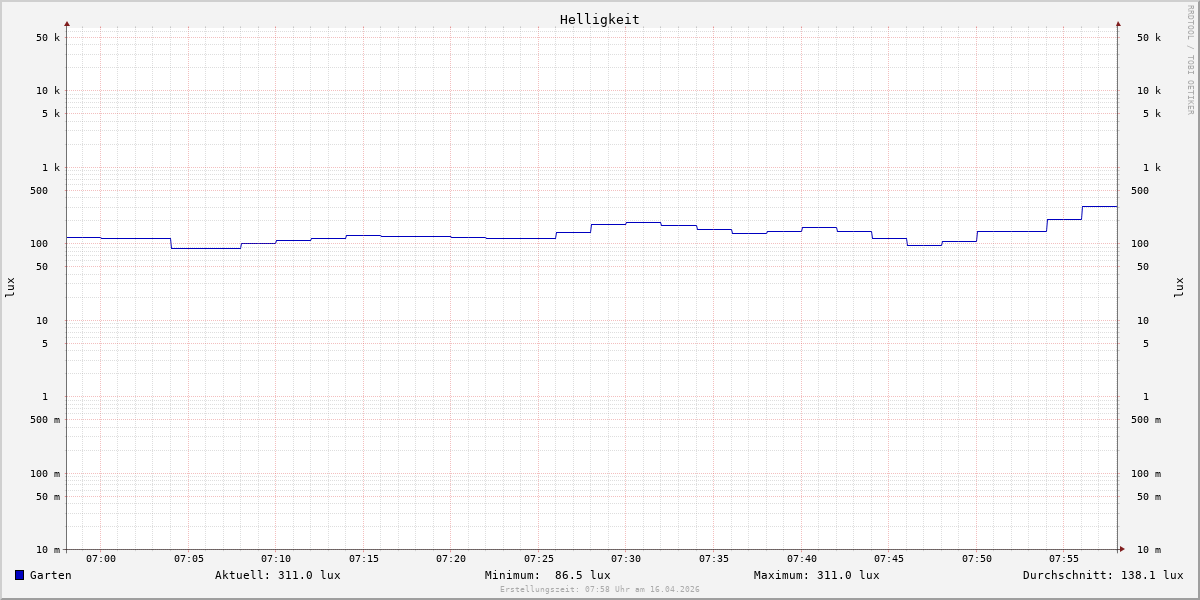Click the Durchschnitt 138.1 lux value

(1102, 575)
